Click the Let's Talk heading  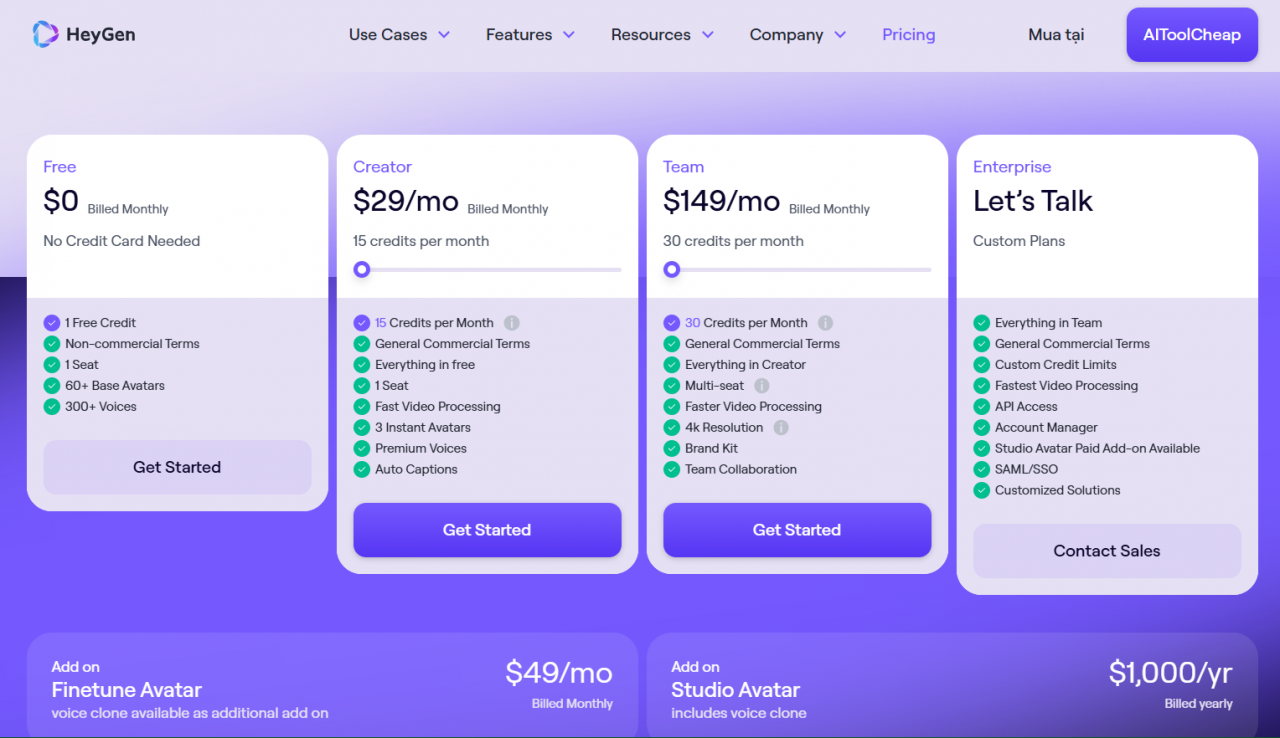point(1033,201)
